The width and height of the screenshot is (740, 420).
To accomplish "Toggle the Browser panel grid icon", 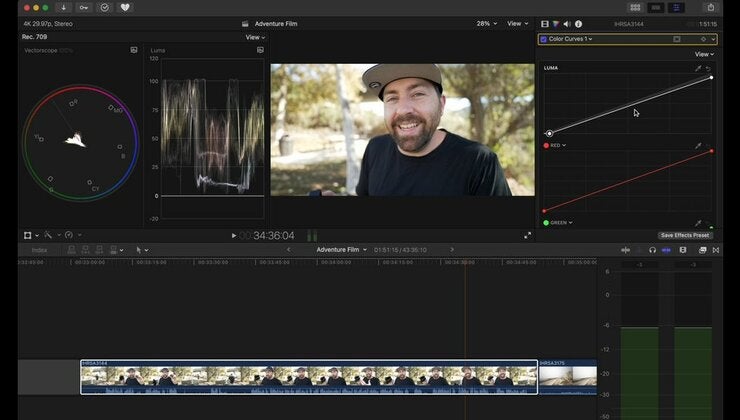I will tap(635, 8).
